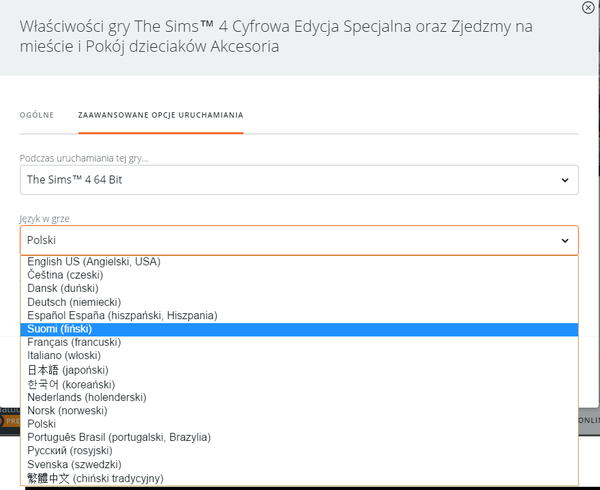Click chevron on Polski language dropdown

pyautogui.click(x=565, y=241)
